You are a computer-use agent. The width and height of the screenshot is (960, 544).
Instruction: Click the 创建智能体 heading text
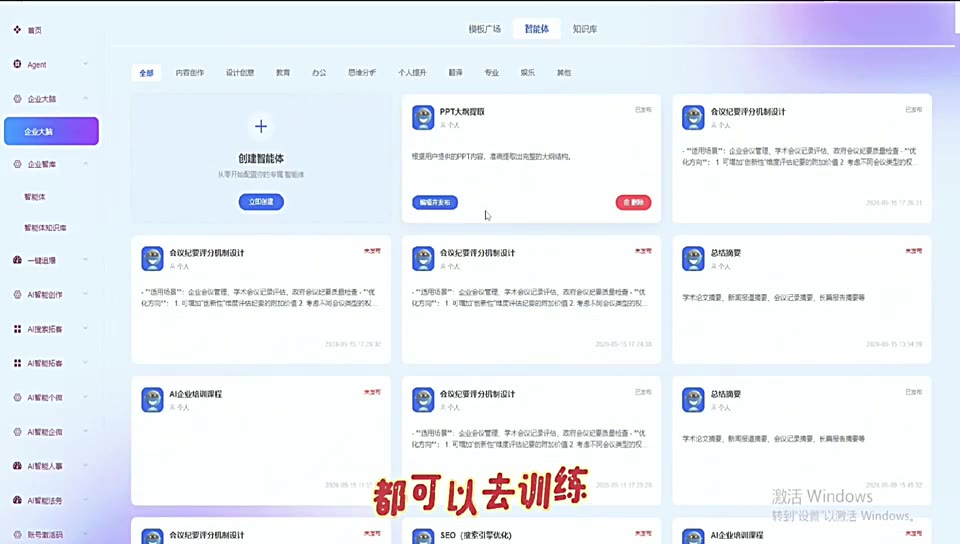point(261,158)
